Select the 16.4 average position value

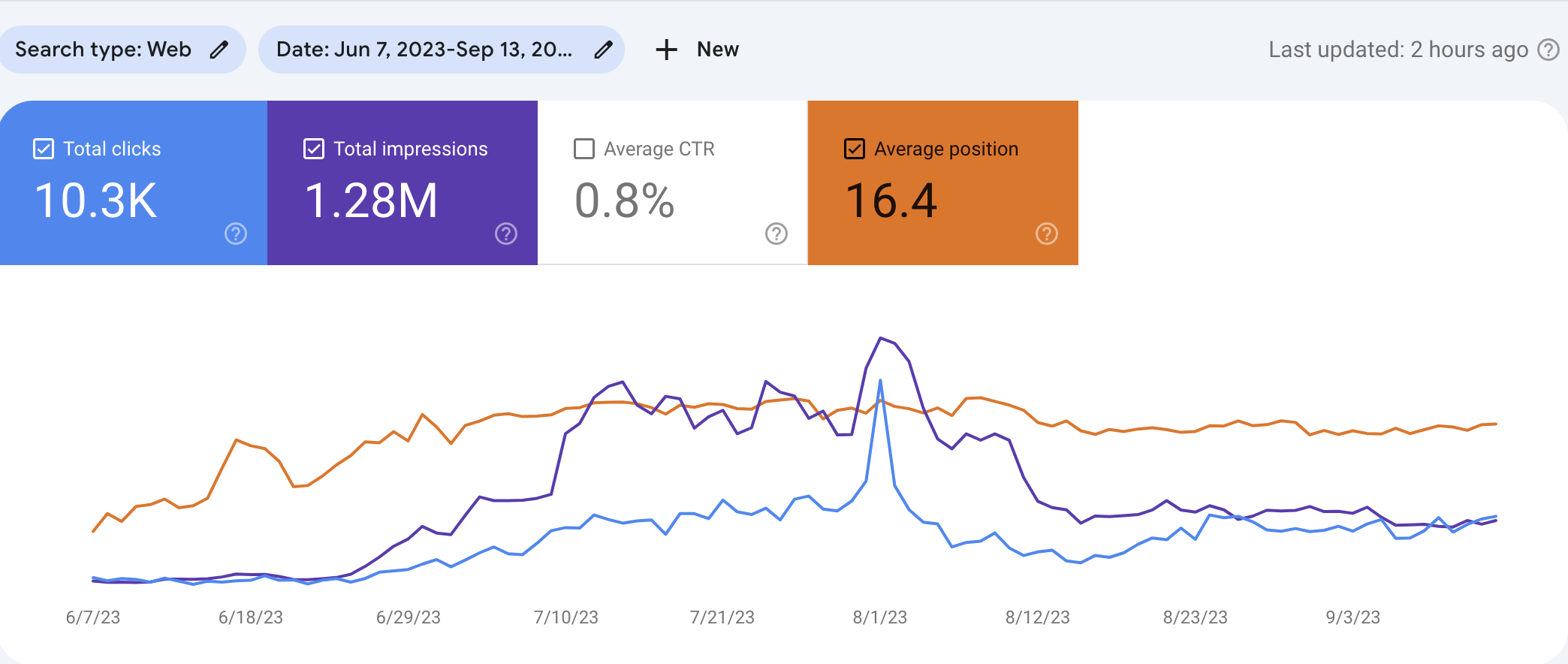pyautogui.click(x=891, y=201)
